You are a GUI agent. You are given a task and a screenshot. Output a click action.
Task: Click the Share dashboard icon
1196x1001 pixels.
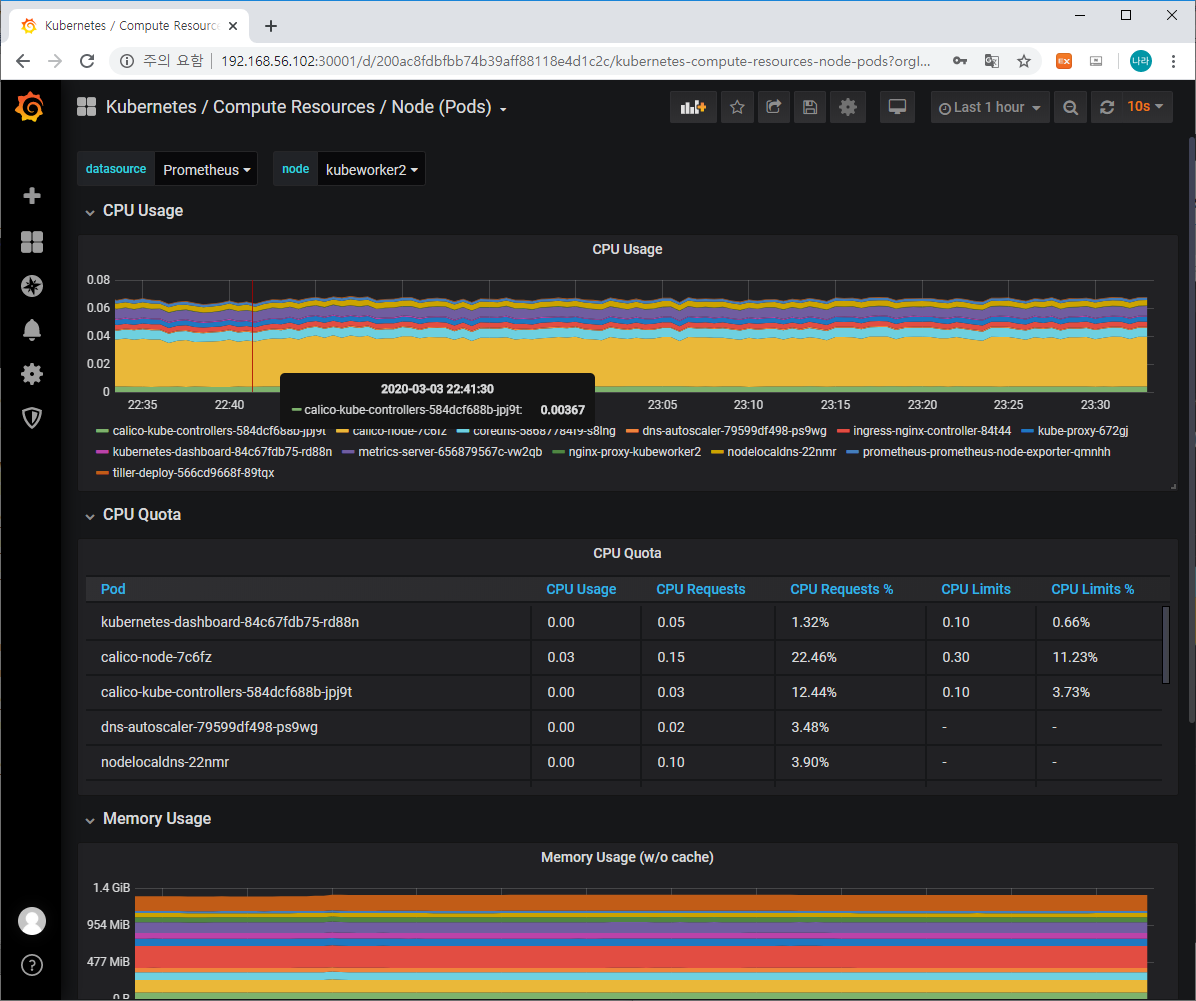click(773, 108)
